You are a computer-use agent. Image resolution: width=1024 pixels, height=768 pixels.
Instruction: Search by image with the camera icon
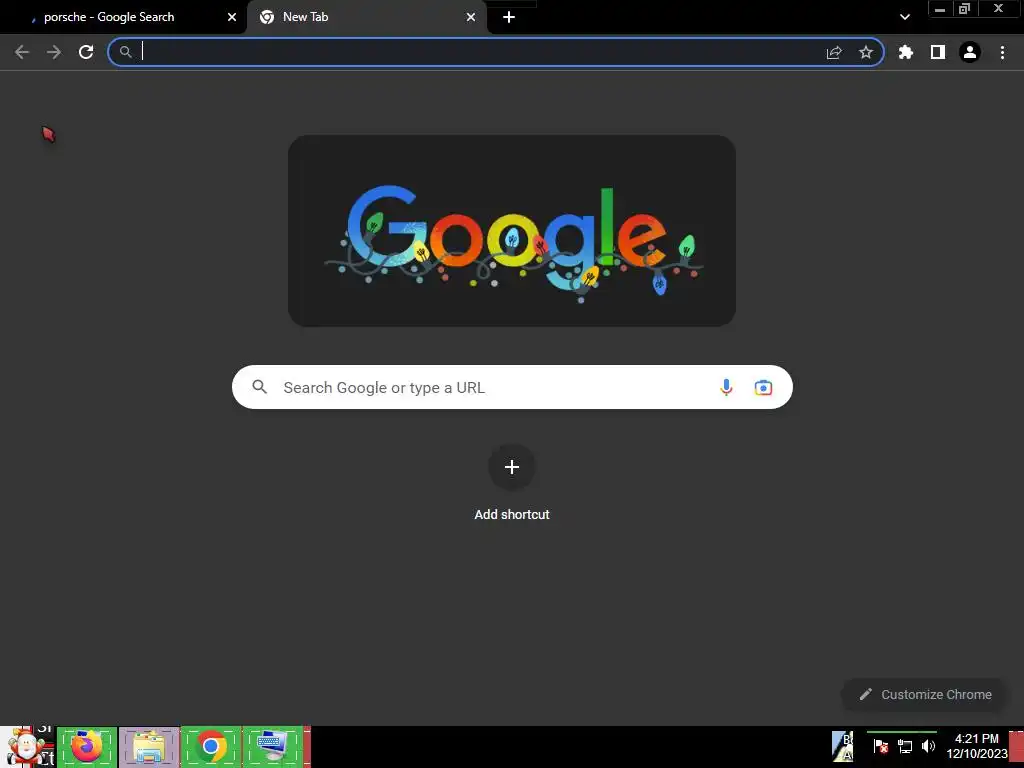click(763, 387)
